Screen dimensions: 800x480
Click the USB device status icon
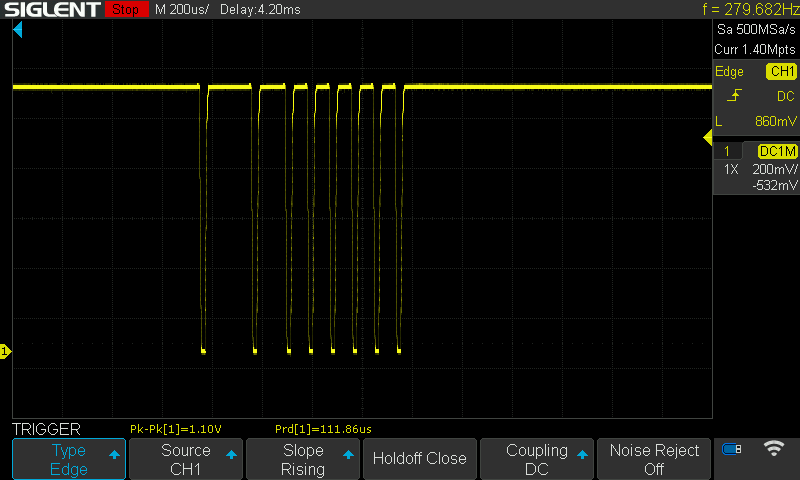point(732,449)
